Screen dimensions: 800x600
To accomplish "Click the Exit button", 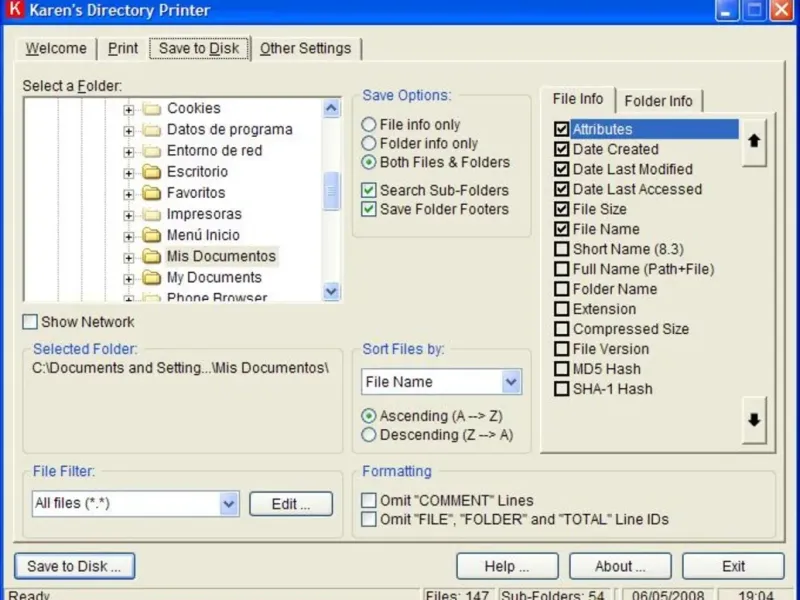I will pos(733,566).
